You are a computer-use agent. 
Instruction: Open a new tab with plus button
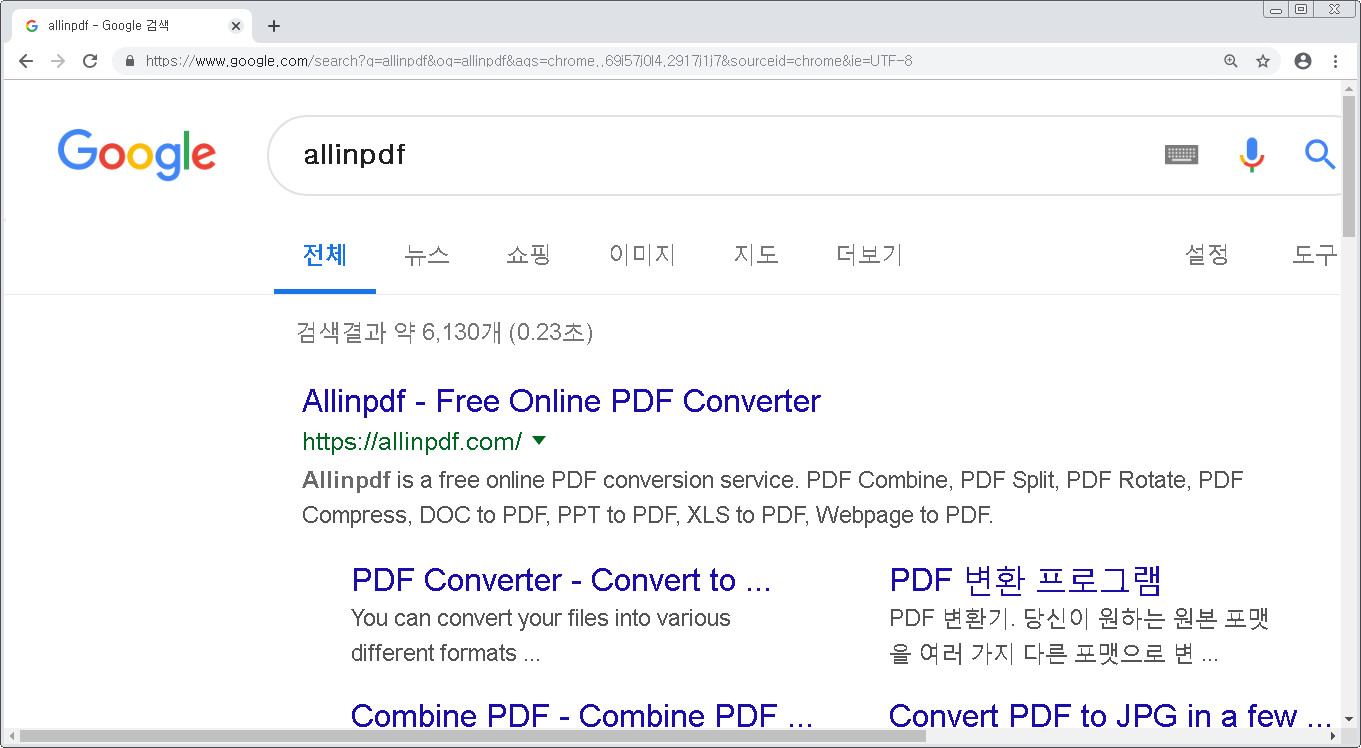pyautogui.click(x=274, y=26)
